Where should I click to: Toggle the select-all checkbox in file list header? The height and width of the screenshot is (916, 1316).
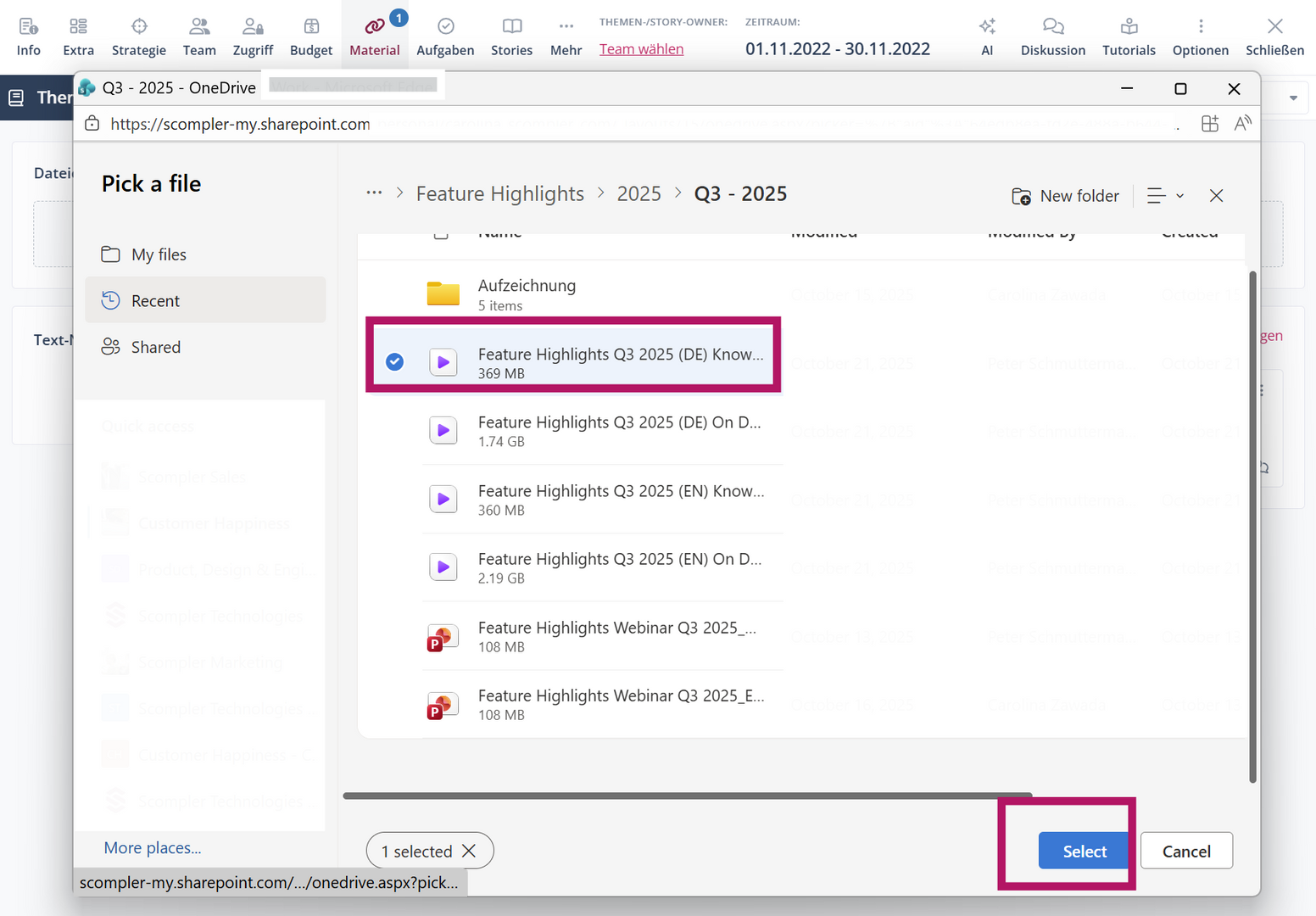tap(441, 234)
